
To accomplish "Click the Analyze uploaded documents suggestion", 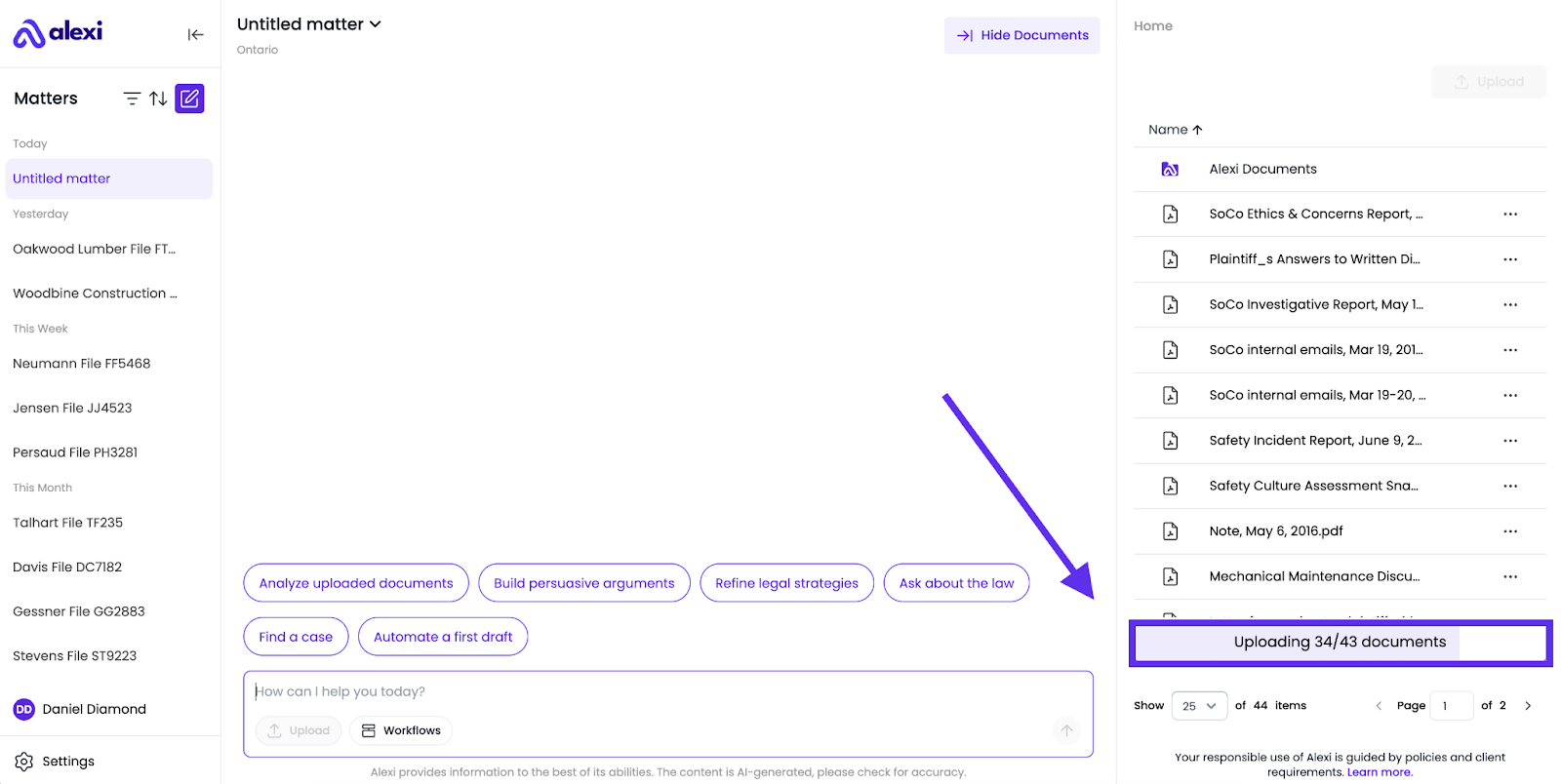I will click(356, 583).
